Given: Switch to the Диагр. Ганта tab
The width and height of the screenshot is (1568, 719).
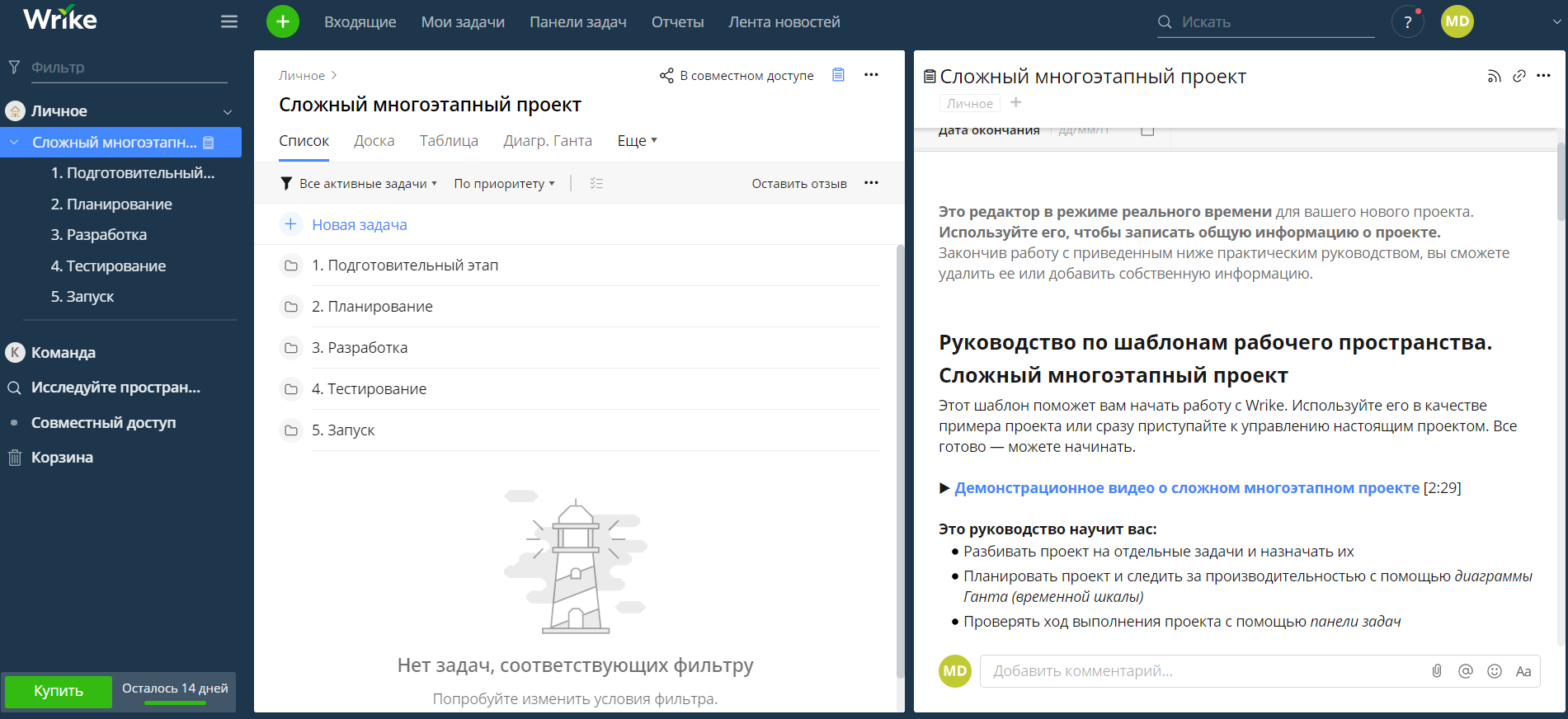Looking at the screenshot, I should click(548, 141).
